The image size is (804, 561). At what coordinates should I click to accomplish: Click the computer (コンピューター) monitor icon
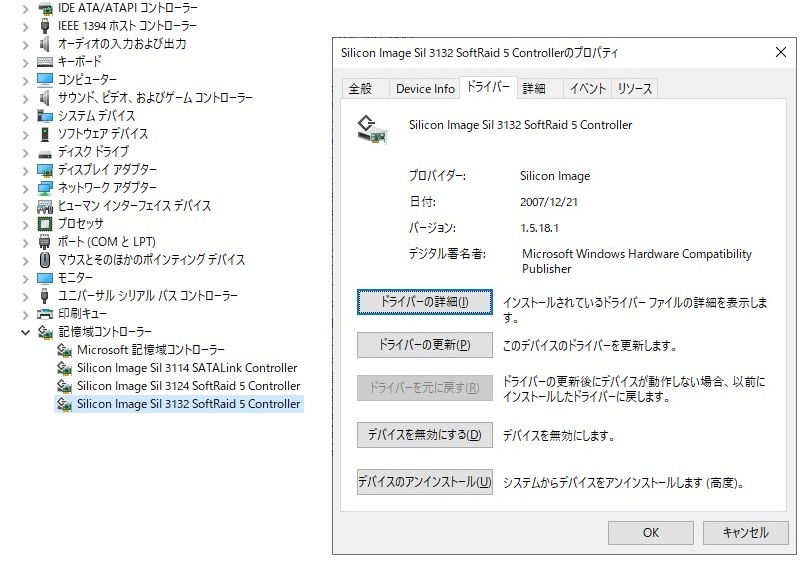point(45,79)
